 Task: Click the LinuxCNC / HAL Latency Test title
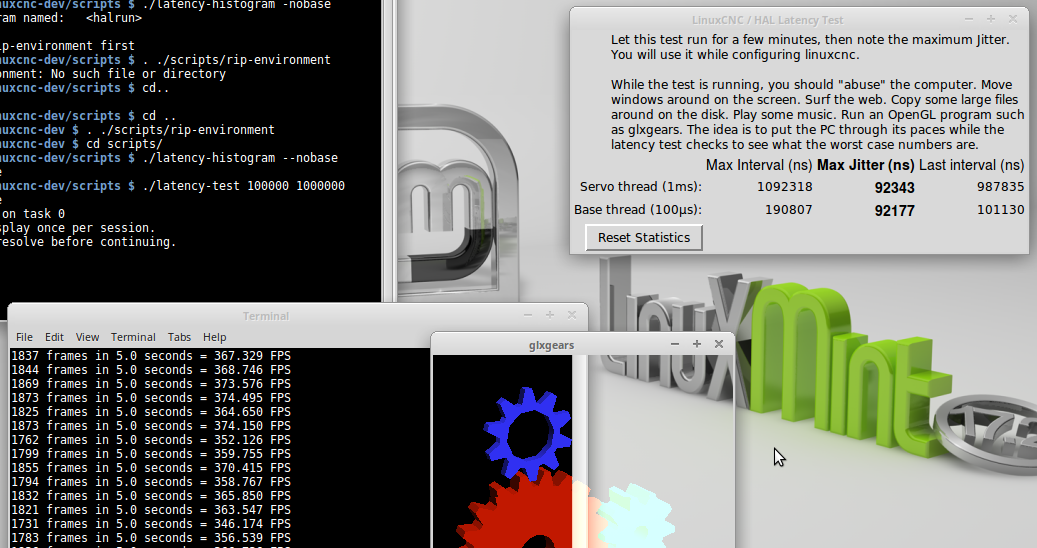767,20
